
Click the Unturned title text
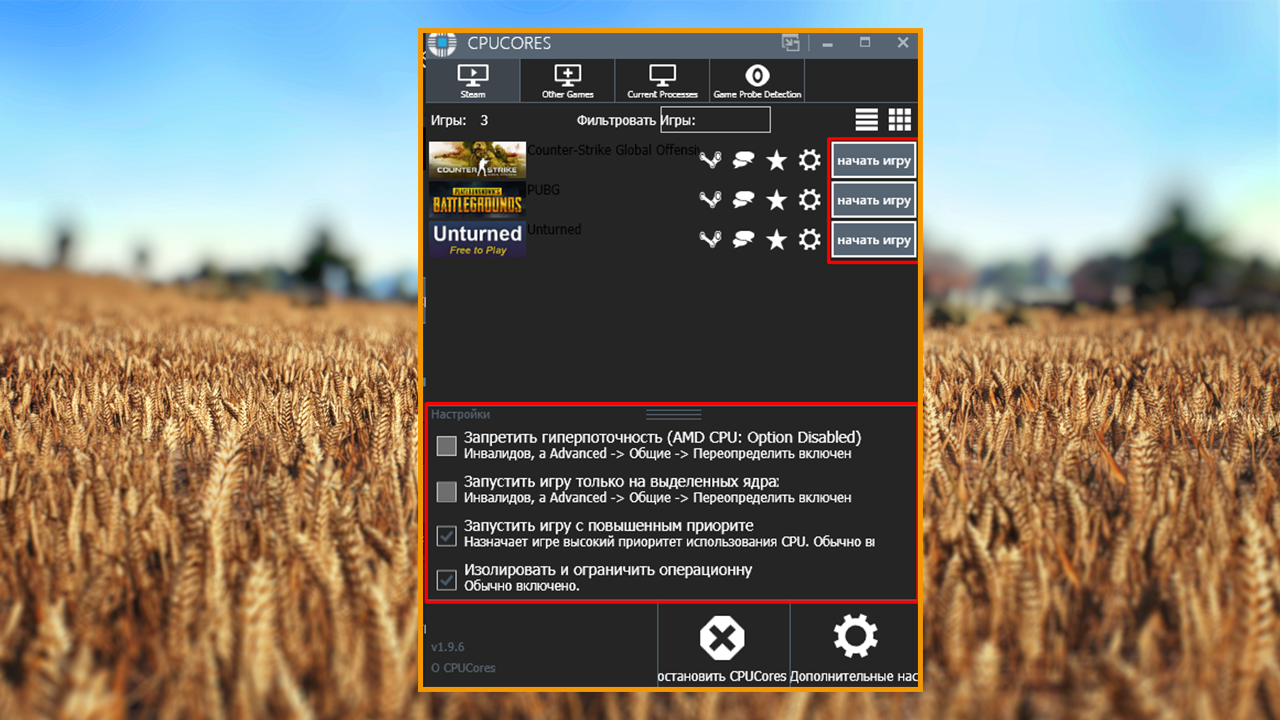pyautogui.click(x=554, y=229)
